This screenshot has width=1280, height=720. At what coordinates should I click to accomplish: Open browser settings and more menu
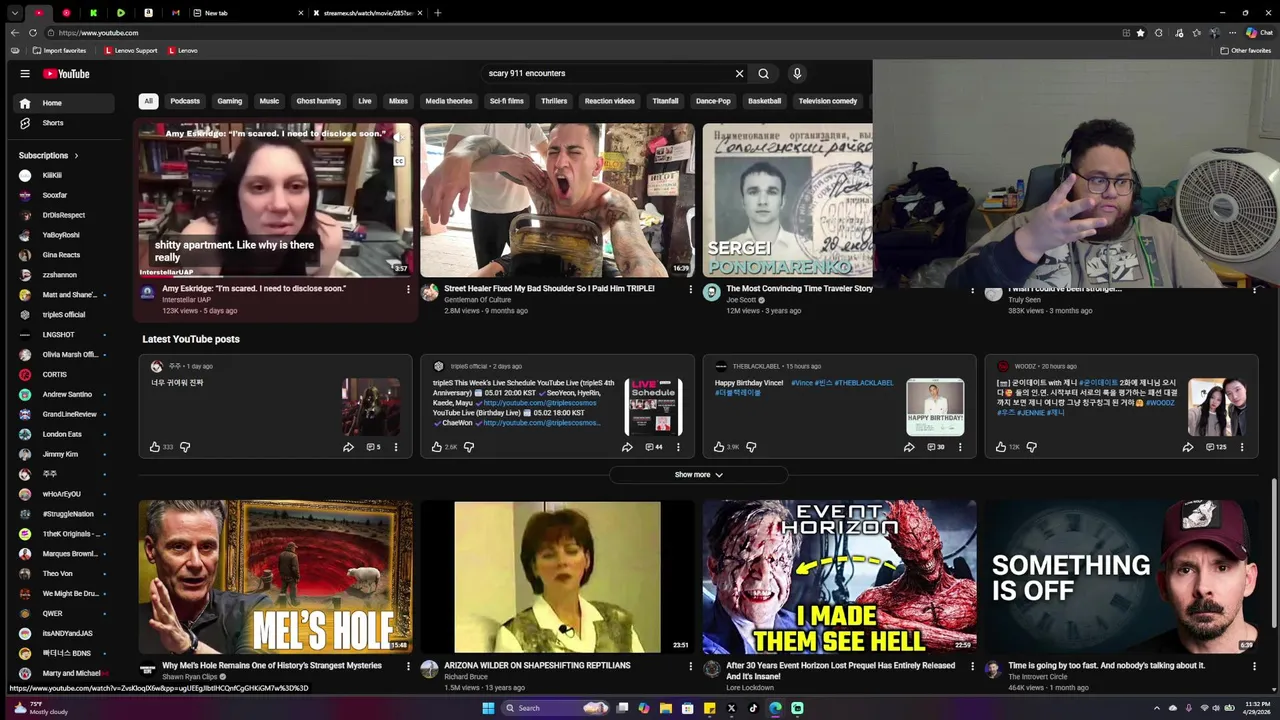point(1232,33)
